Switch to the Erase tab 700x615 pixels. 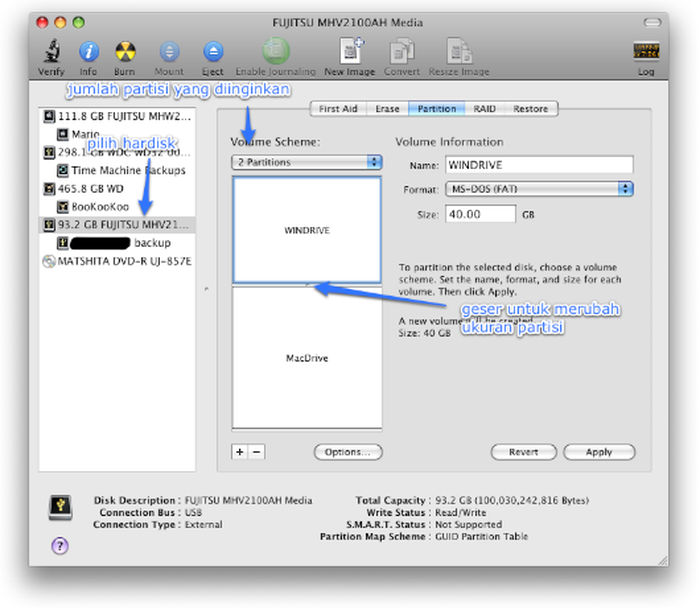tap(387, 109)
